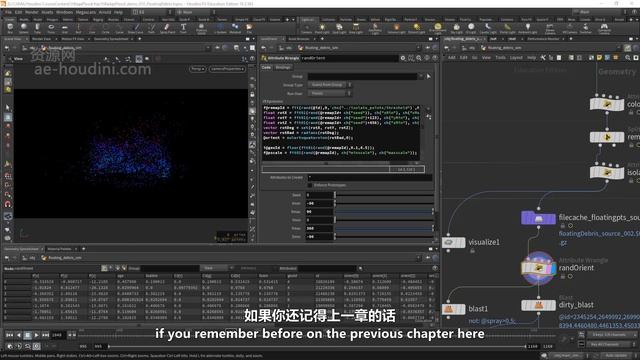Select the File shelf tool
Image resolution: width=640 pixels, height=360 pixels.
pos(249,28)
